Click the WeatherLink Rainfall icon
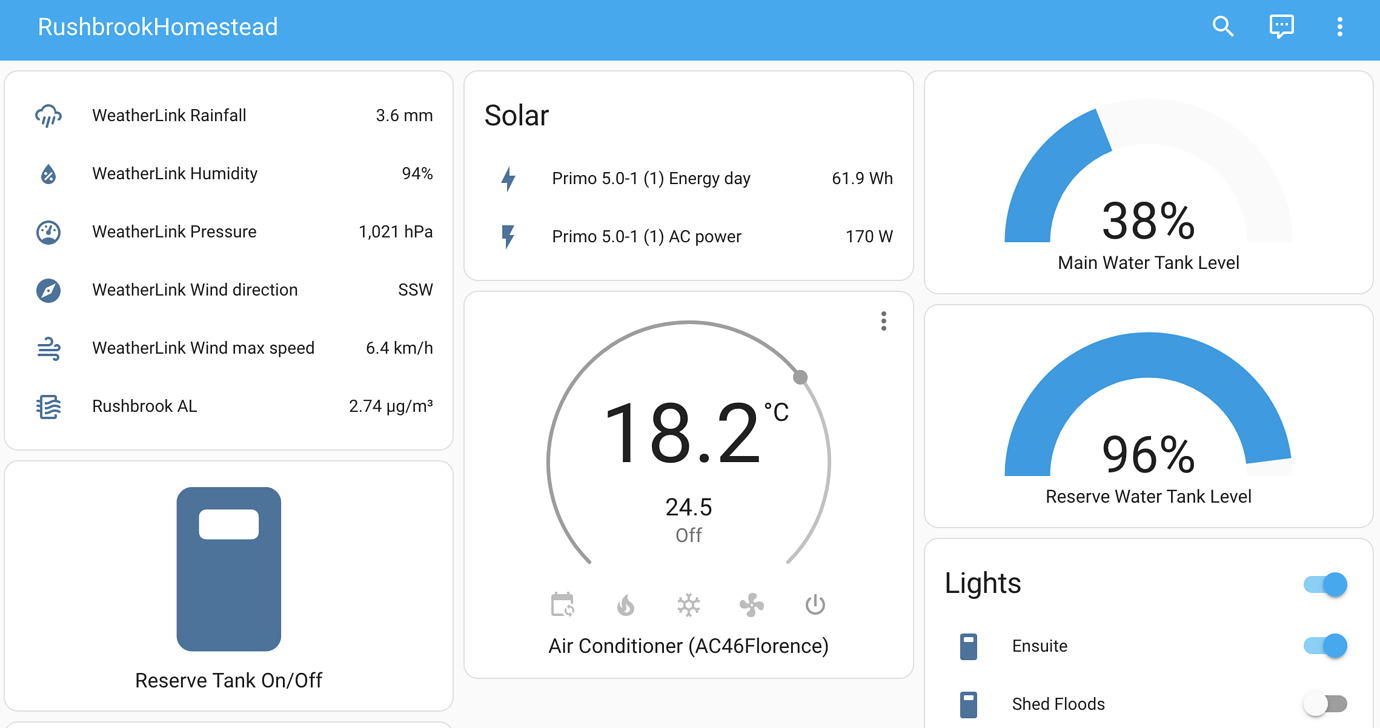1380x728 pixels. point(48,115)
